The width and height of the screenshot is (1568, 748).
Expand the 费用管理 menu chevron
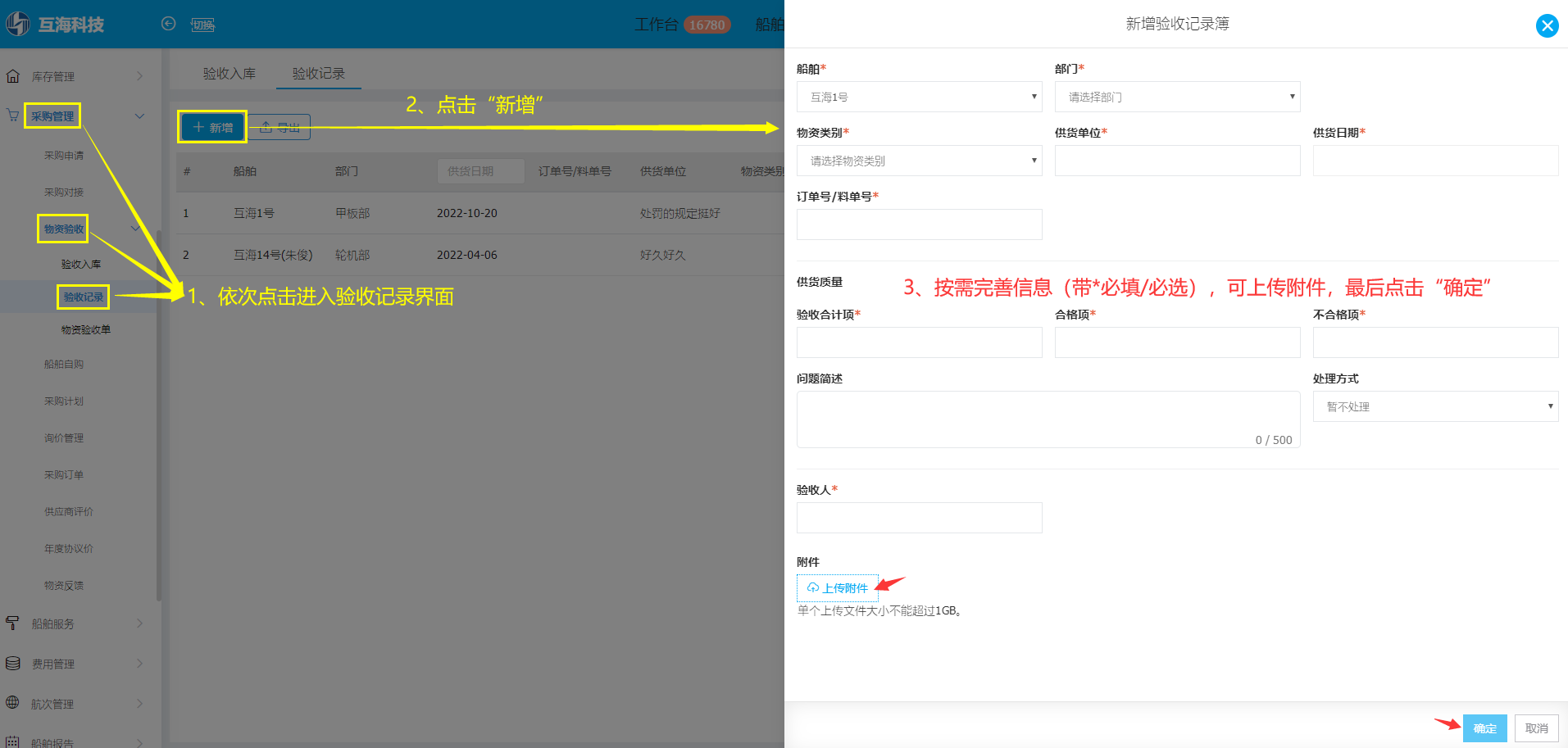coord(139,664)
